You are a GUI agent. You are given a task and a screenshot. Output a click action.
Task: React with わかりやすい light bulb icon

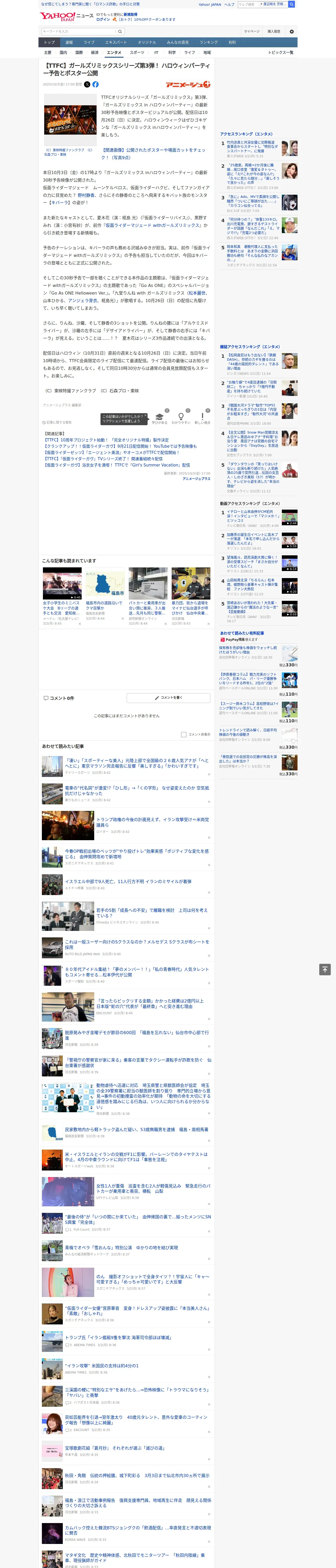[181, 417]
